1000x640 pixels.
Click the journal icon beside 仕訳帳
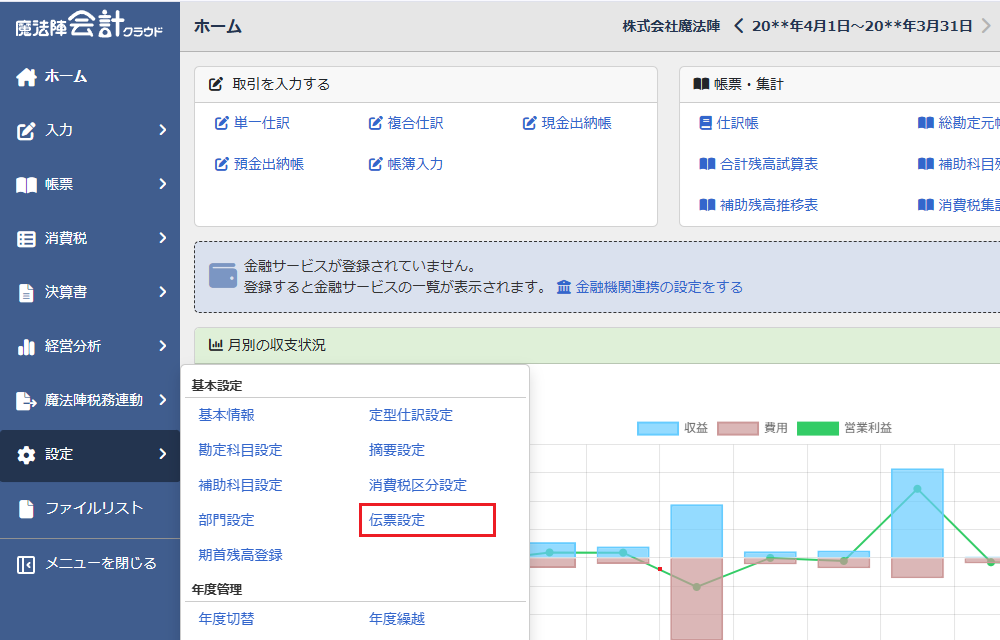coord(707,123)
